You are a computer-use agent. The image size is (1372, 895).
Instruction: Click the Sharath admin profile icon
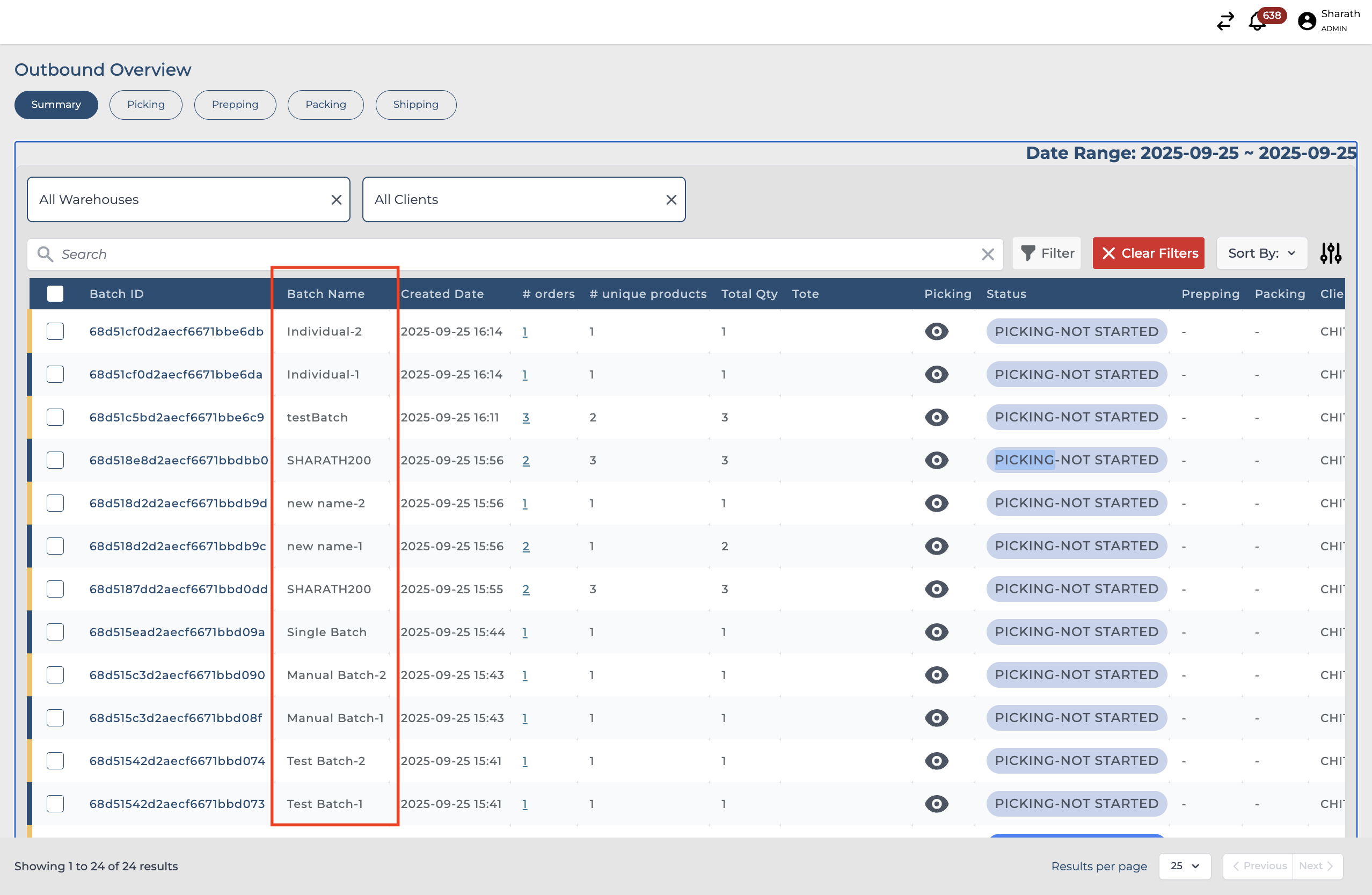[1307, 21]
